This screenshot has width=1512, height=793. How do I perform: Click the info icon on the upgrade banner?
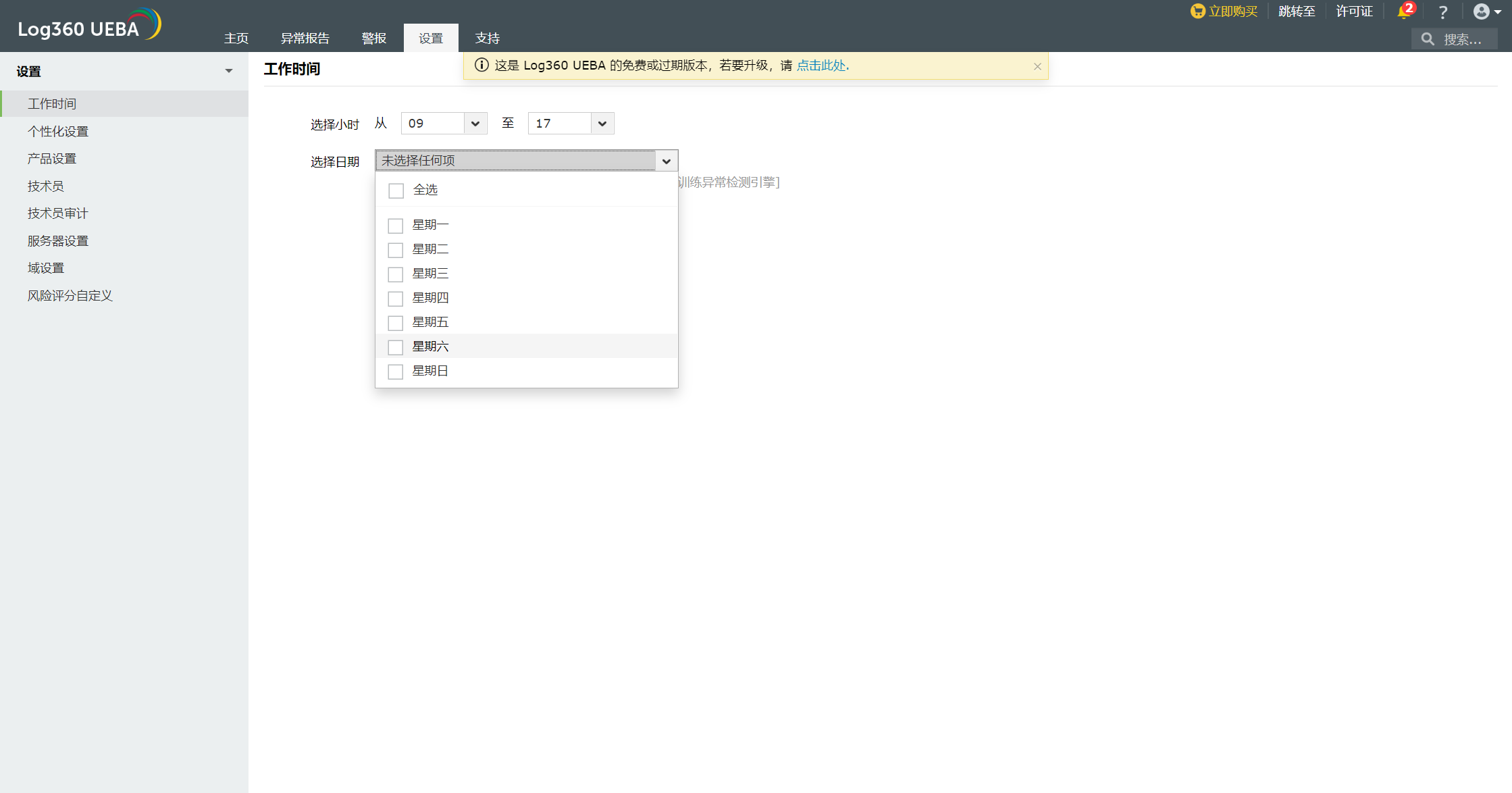point(481,65)
